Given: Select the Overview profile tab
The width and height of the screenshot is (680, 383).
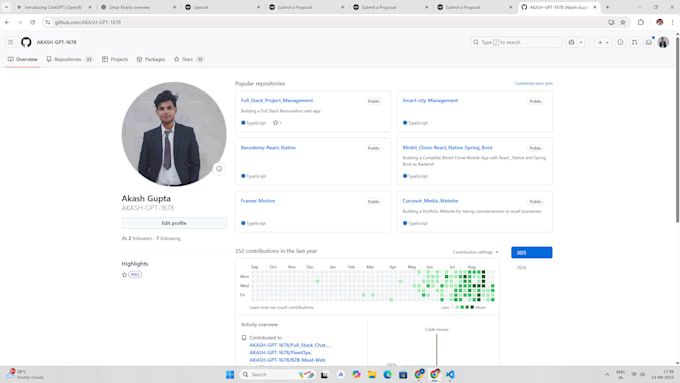Looking at the screenshot, I should (23, 59).
